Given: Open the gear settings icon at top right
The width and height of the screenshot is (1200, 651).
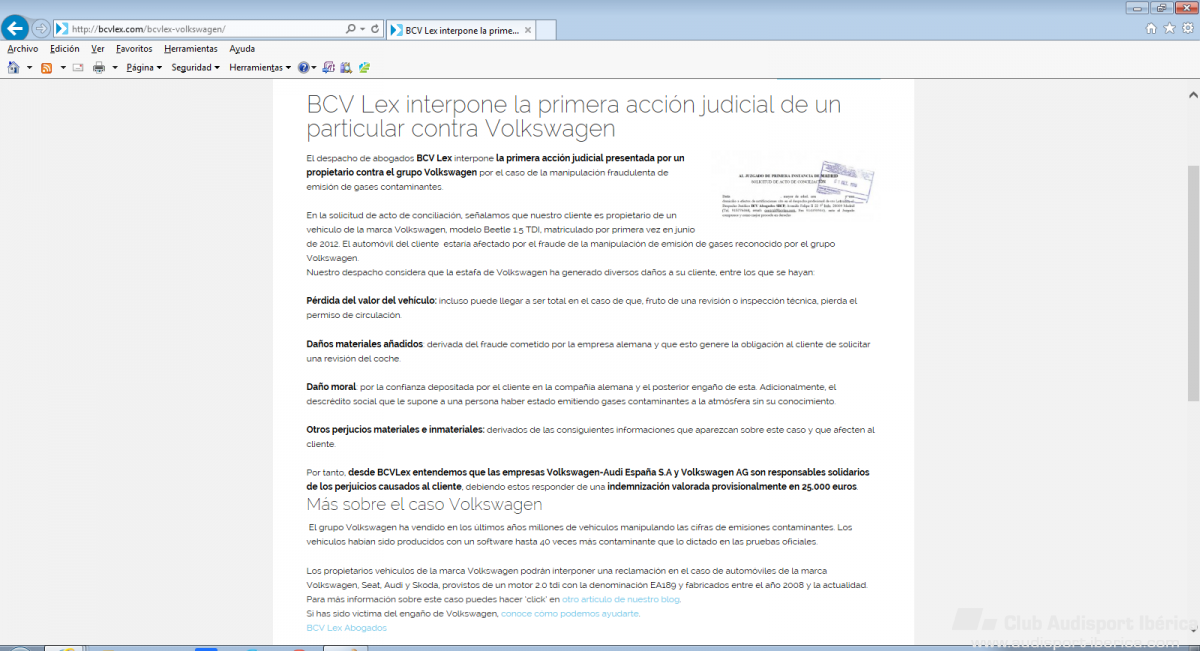Looking at the screenshot, I should click(1186, 29).
